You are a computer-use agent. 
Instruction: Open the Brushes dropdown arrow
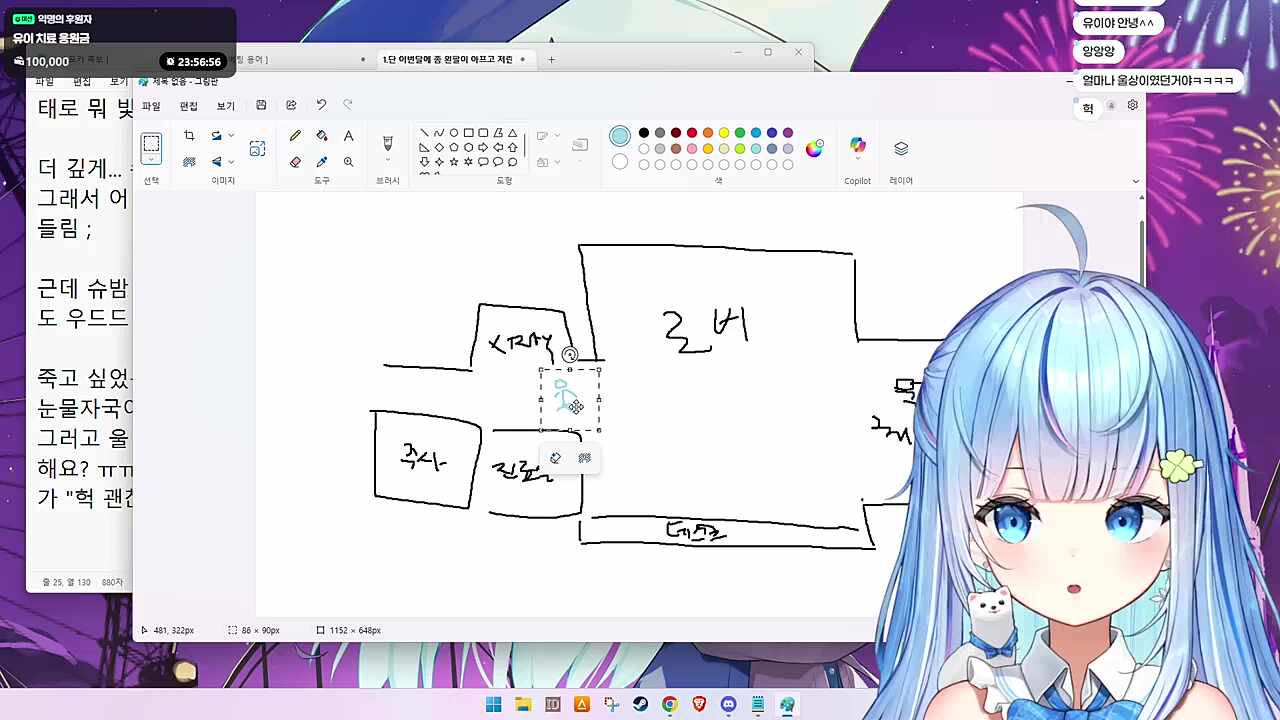[388, 162]
